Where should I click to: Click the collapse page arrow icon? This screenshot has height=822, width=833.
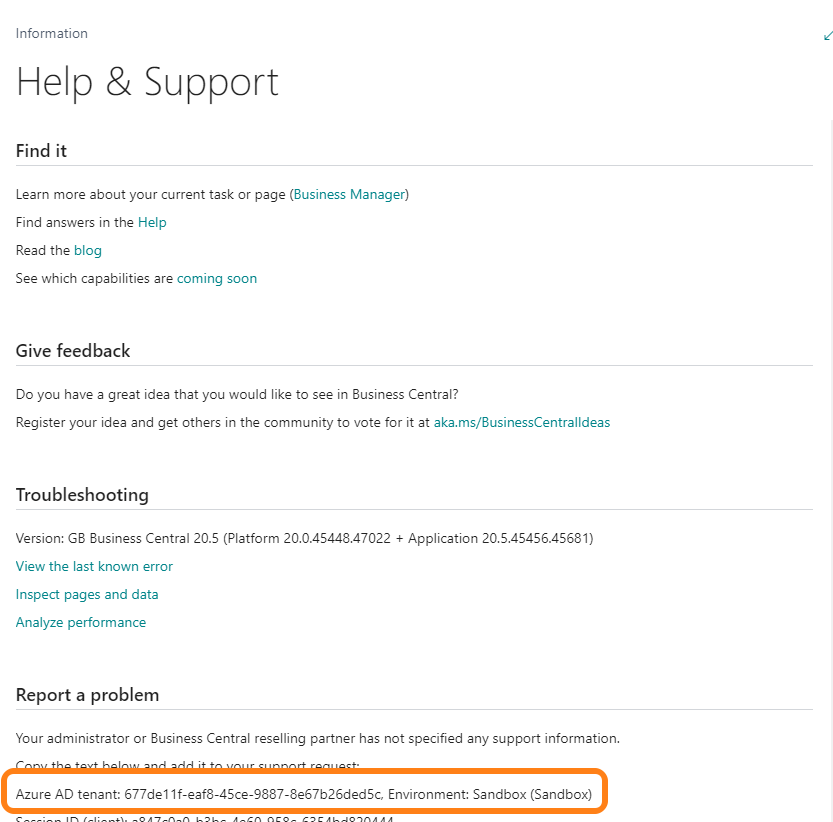point(827,35)
